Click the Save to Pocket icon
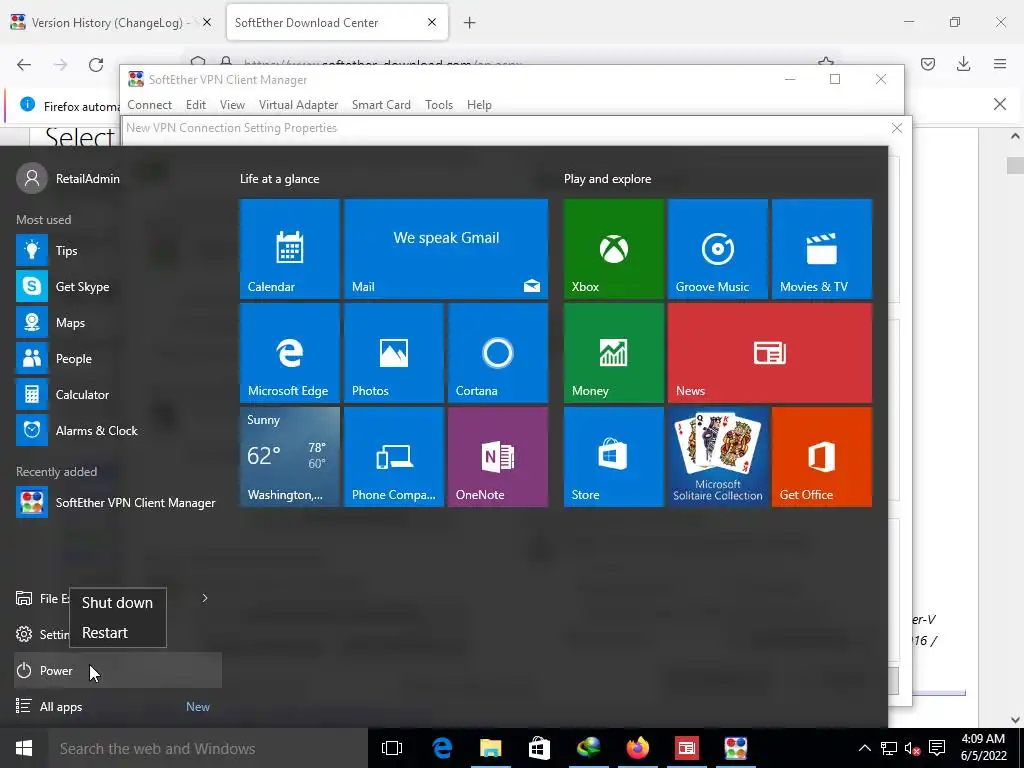The image size is (1024, 768). coord(928,64)
